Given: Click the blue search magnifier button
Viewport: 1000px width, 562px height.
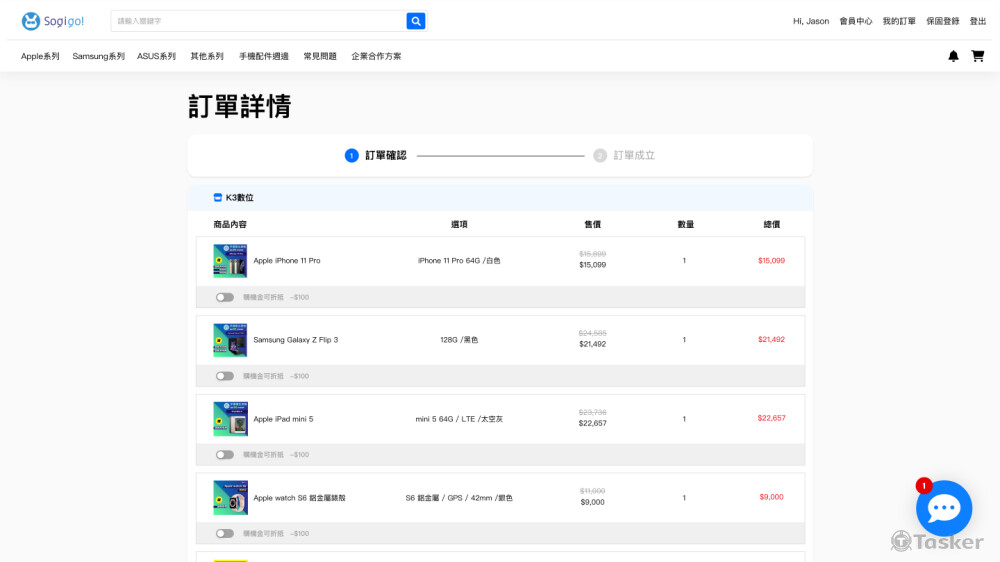Looking at the screenshot, I should pos(416,21).
